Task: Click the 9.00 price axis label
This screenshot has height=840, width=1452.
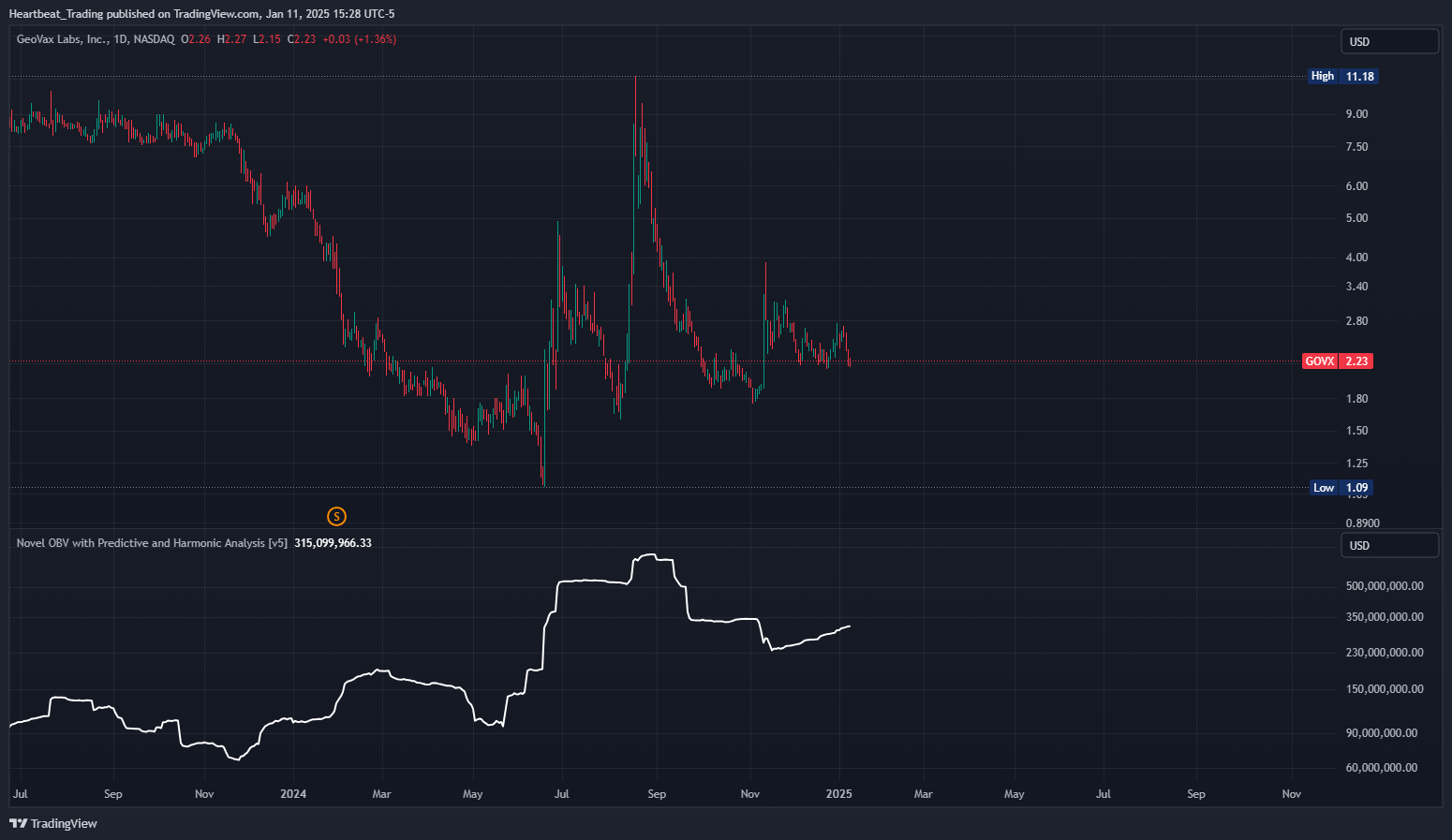Action: click(1356, 114)
